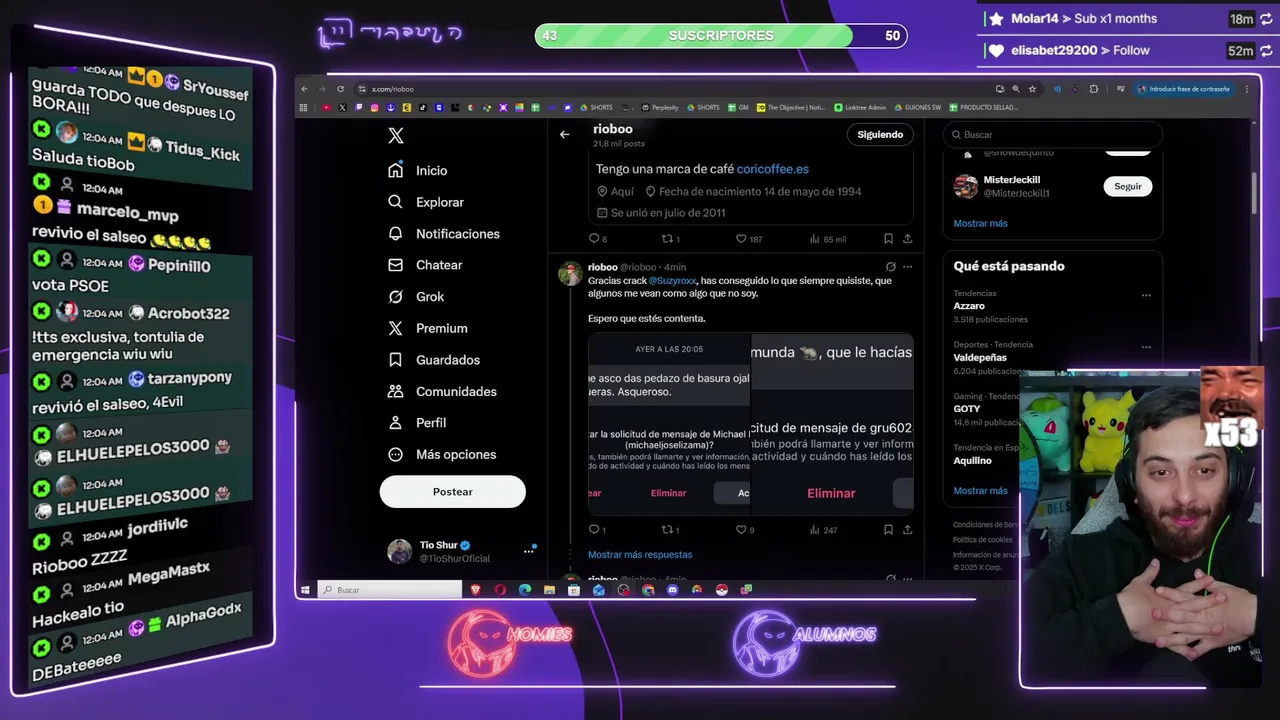
Task: Share the Gracias crack tweet
Action: coord(908,530)
